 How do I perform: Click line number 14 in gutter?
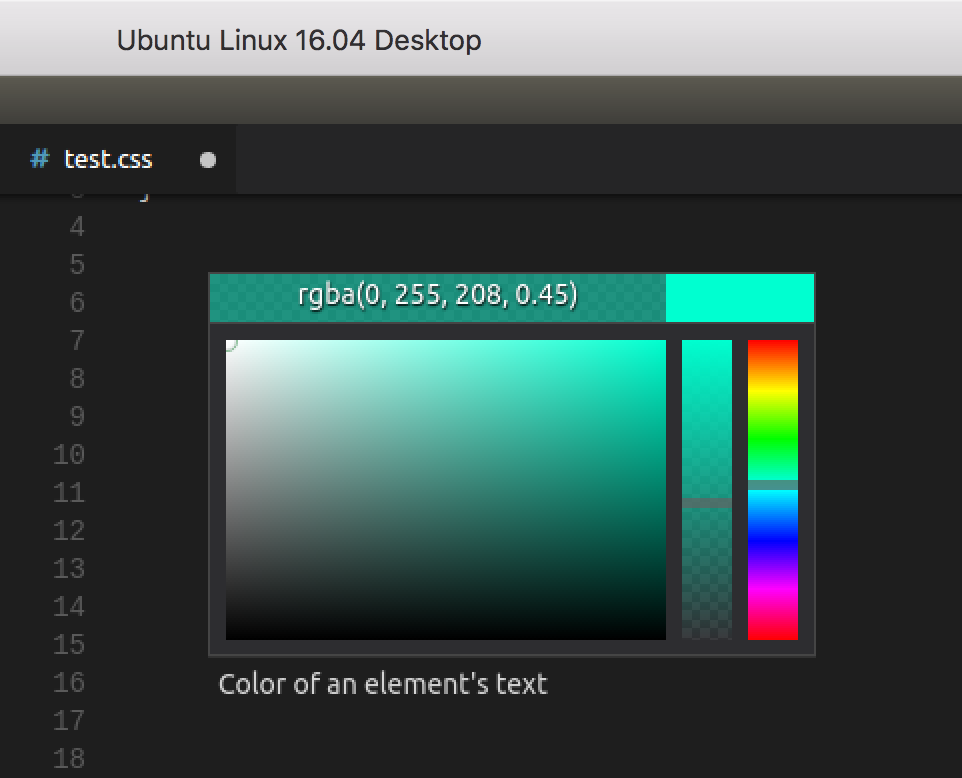[x=69, y=607]
